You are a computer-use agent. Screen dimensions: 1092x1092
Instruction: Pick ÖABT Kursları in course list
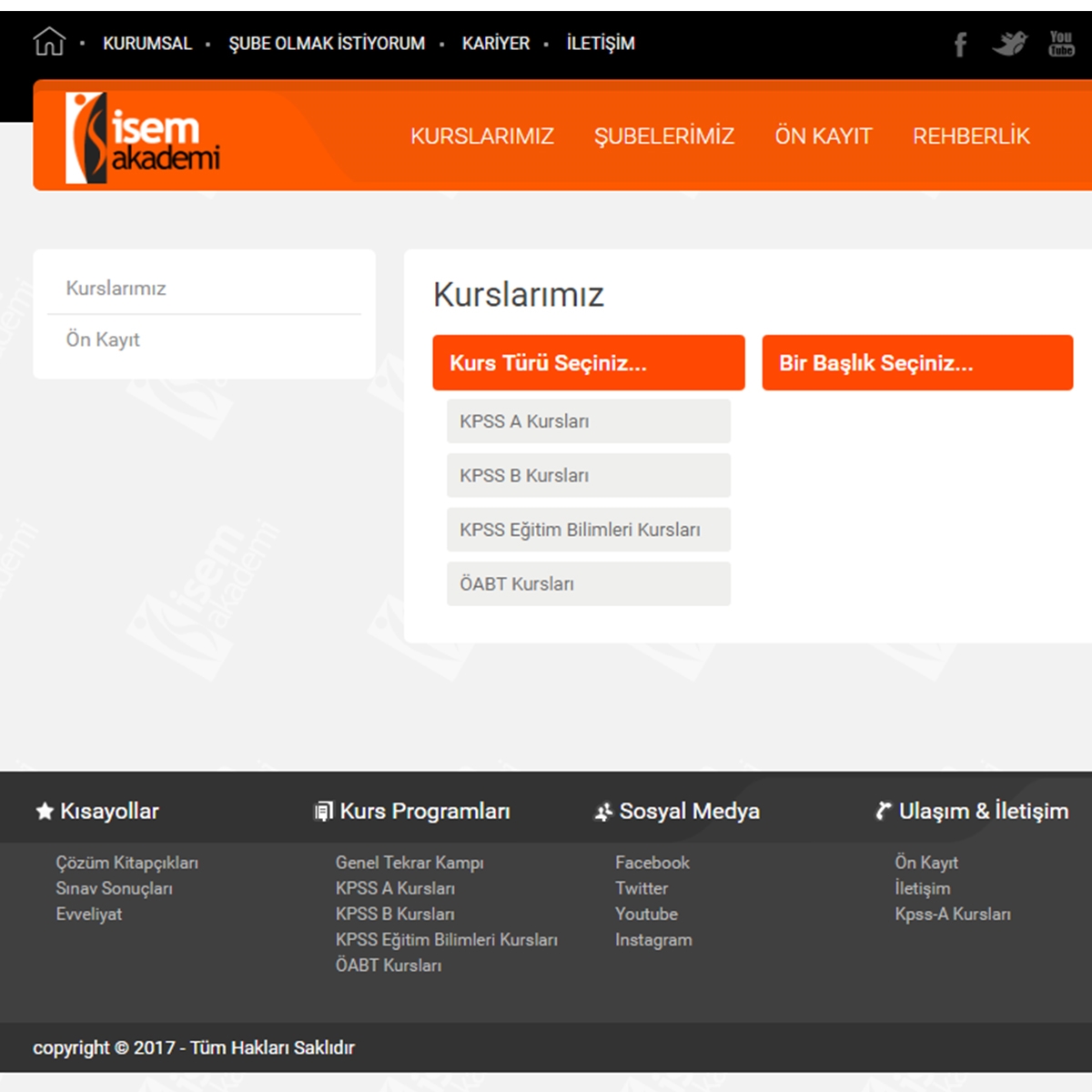click(x=588, y=584)
